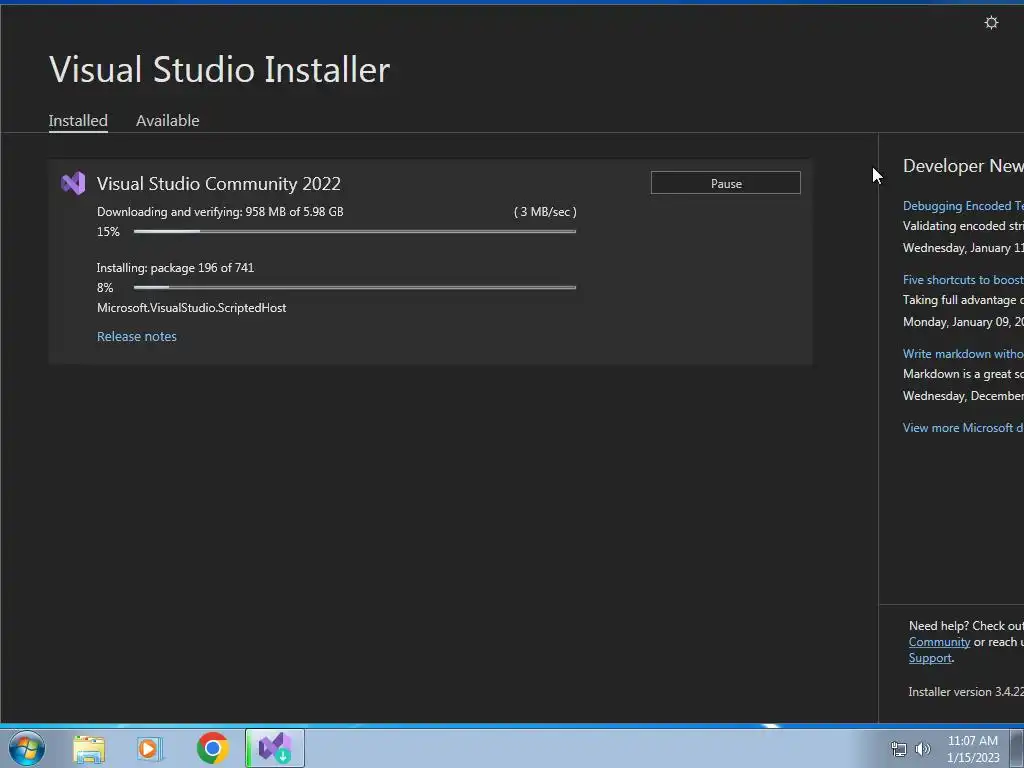The width and height of the screenshot is (1024, 768).
Task: Click the 1/15/2023 date in the taskbar
Action: pyautogui.click(x=973, y=758)
